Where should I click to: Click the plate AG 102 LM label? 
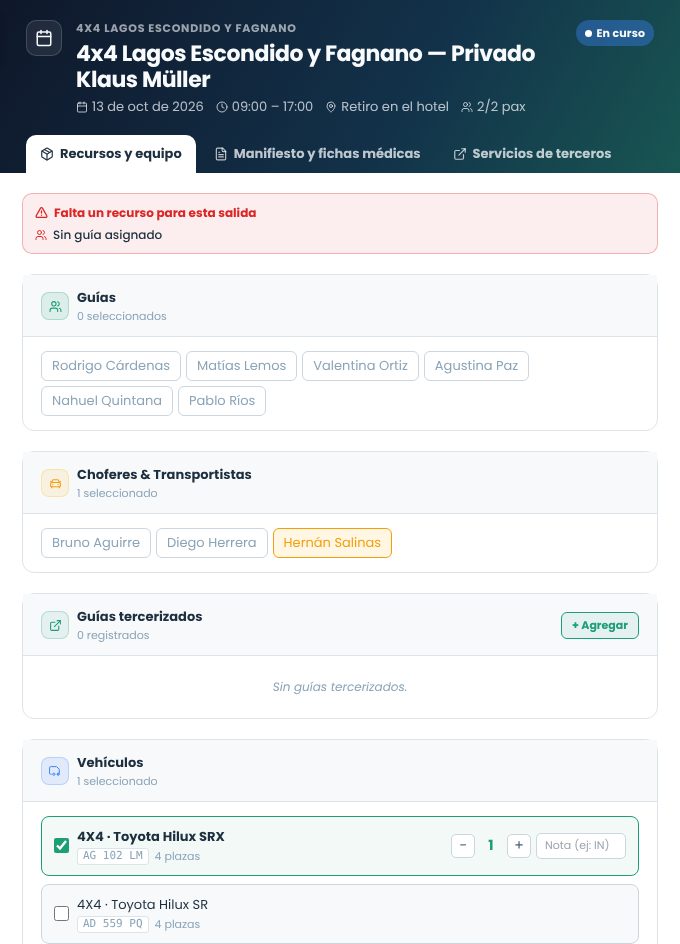[113, 856]
